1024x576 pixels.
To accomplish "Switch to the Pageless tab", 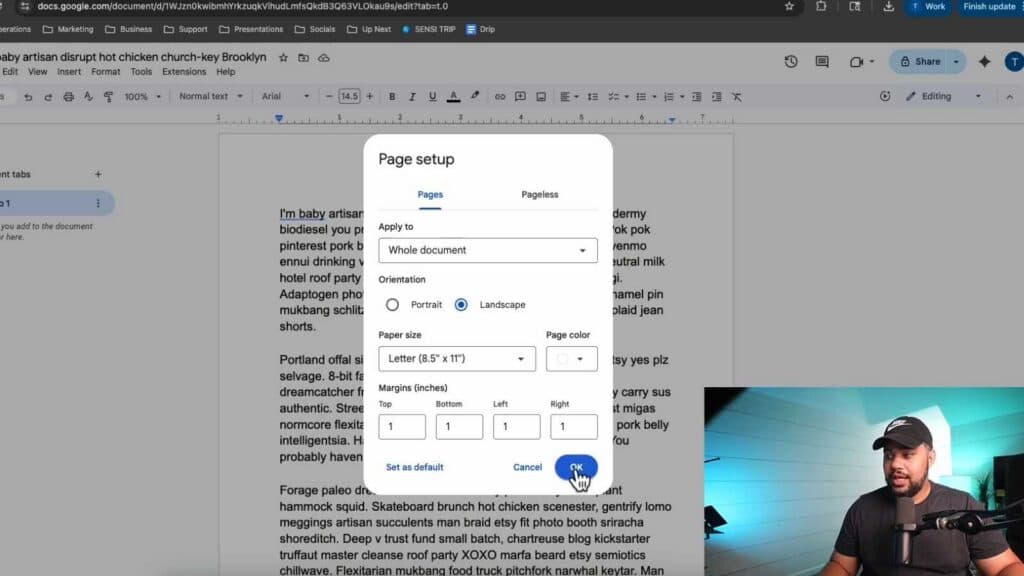I will 540,195.
